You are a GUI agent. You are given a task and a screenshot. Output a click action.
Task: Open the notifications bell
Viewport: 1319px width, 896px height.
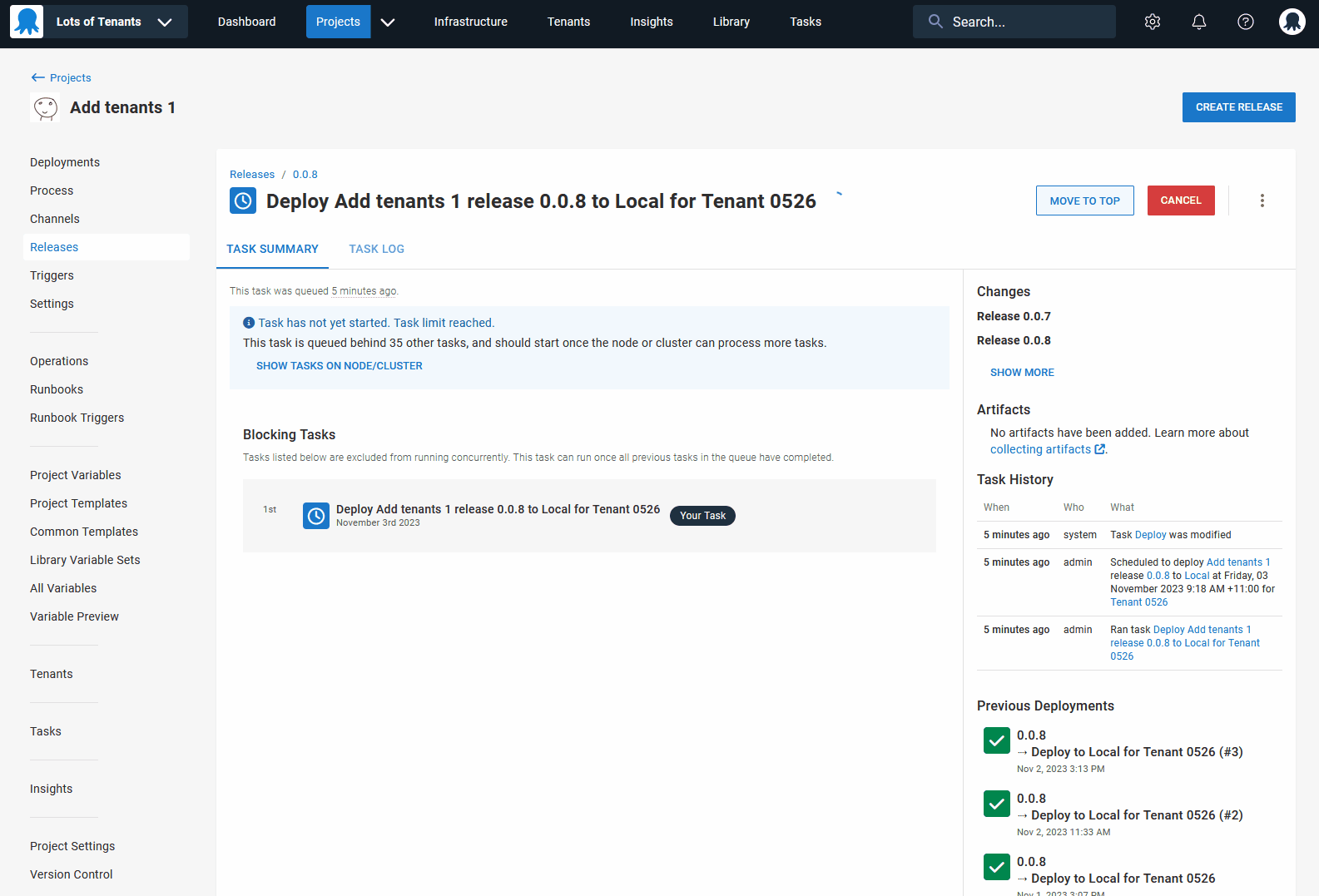point(1198,22)
